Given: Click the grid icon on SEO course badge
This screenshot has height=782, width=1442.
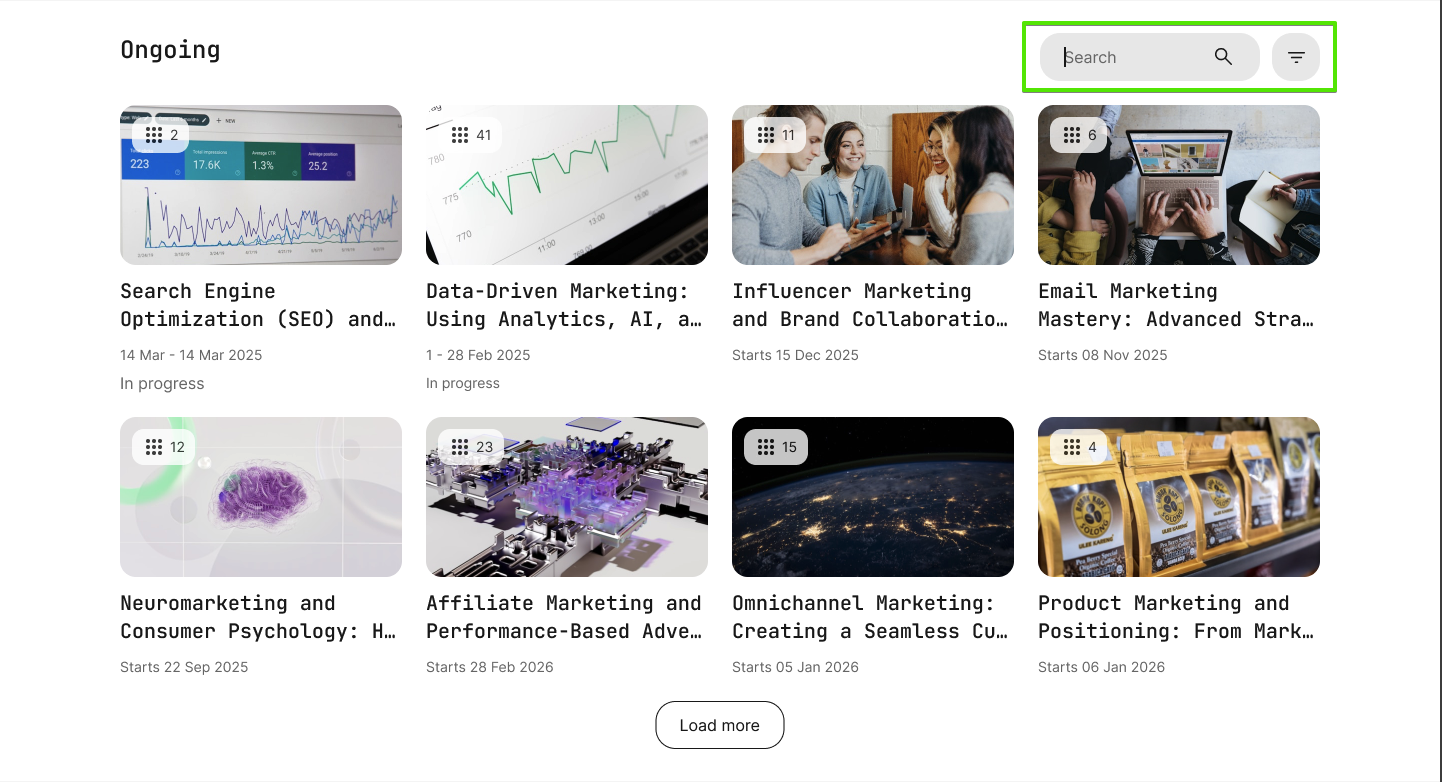Looking at the screenshot, I should [153, 135].
